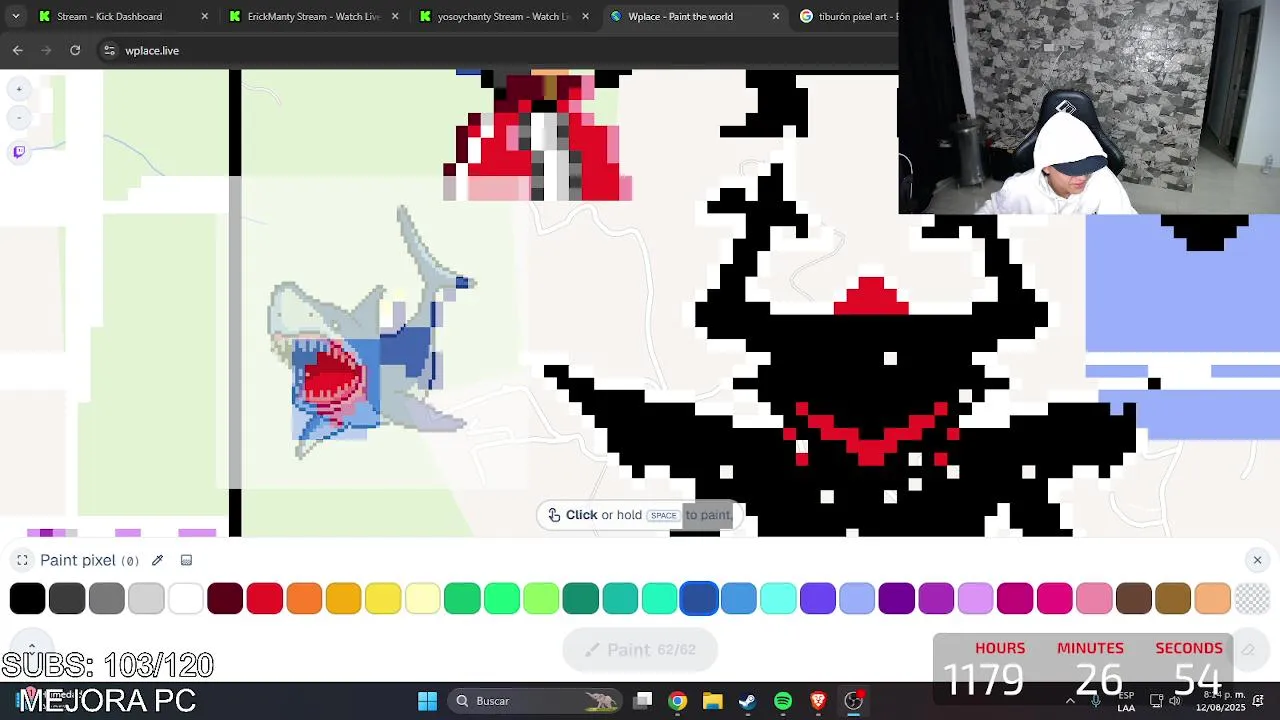Select the transparent checkered swatch
The image size is (1280, 720).
pos(1252,598)
